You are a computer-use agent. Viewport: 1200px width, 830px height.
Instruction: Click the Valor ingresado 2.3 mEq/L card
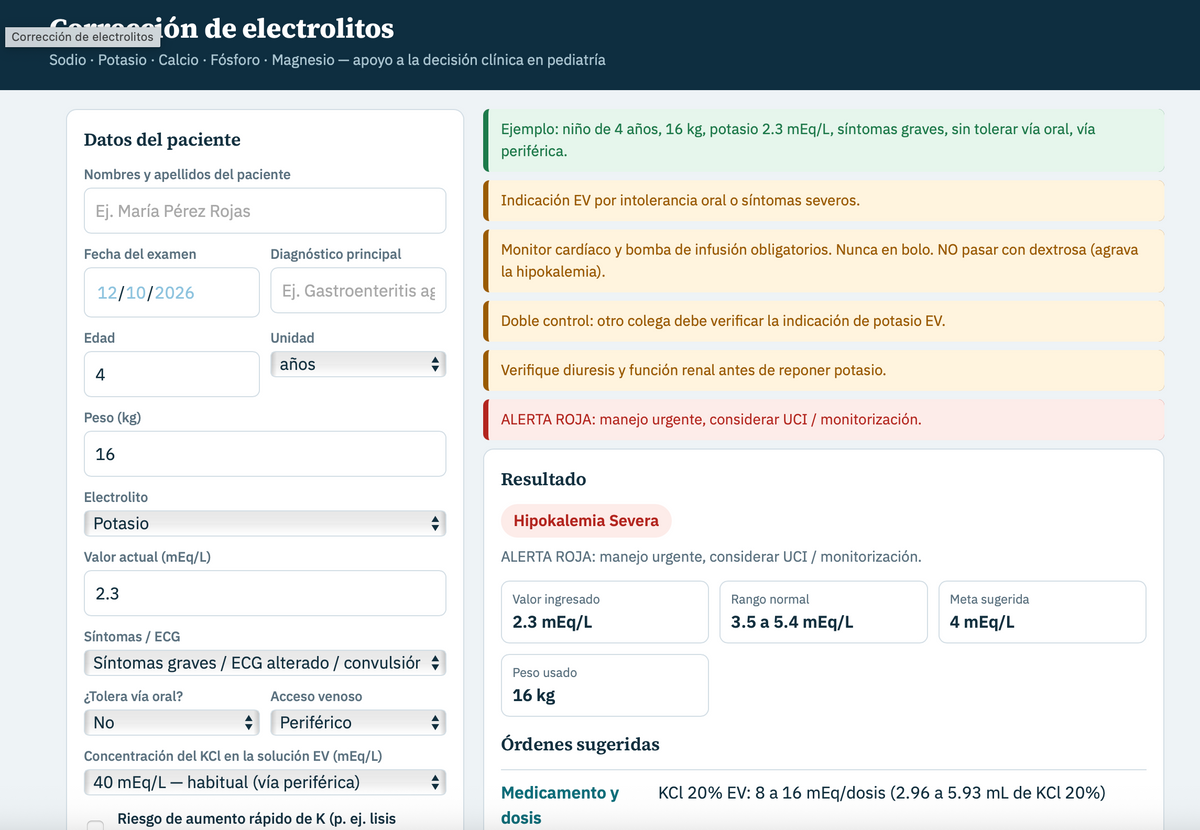click(605, 612)
